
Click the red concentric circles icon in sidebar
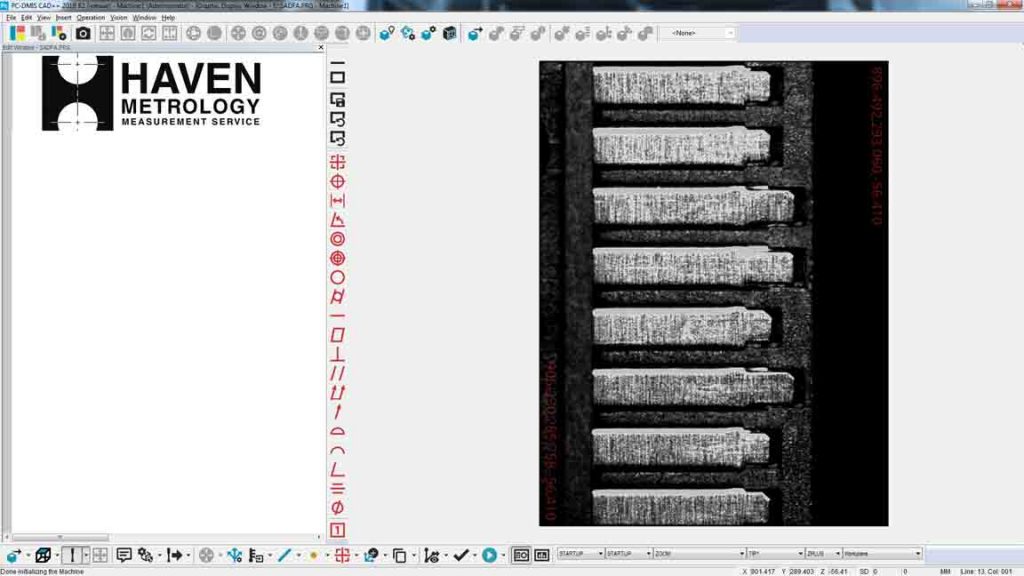pyautogui.click(x=338, y=239)
